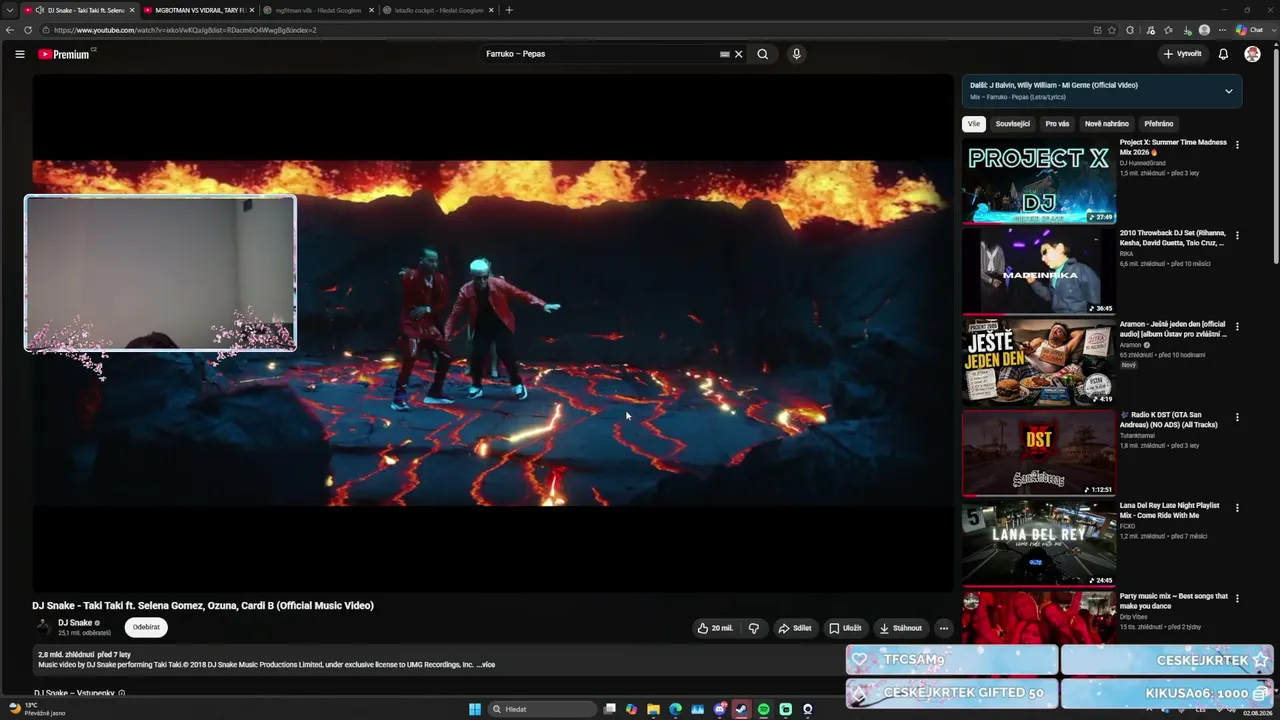Open Discord from the taskbar

[719, 709]
